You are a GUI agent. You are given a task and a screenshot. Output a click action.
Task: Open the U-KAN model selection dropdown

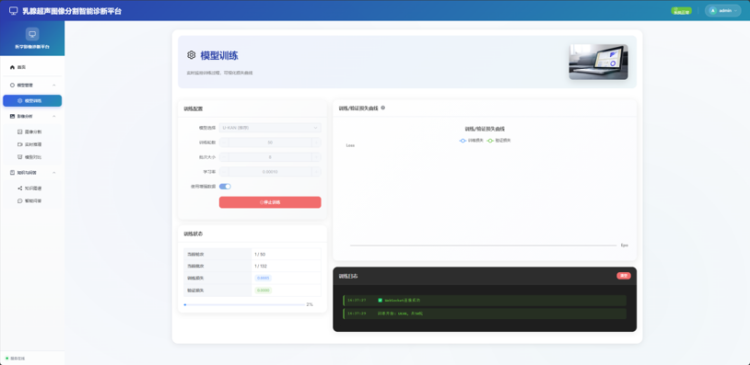[270, 128]
